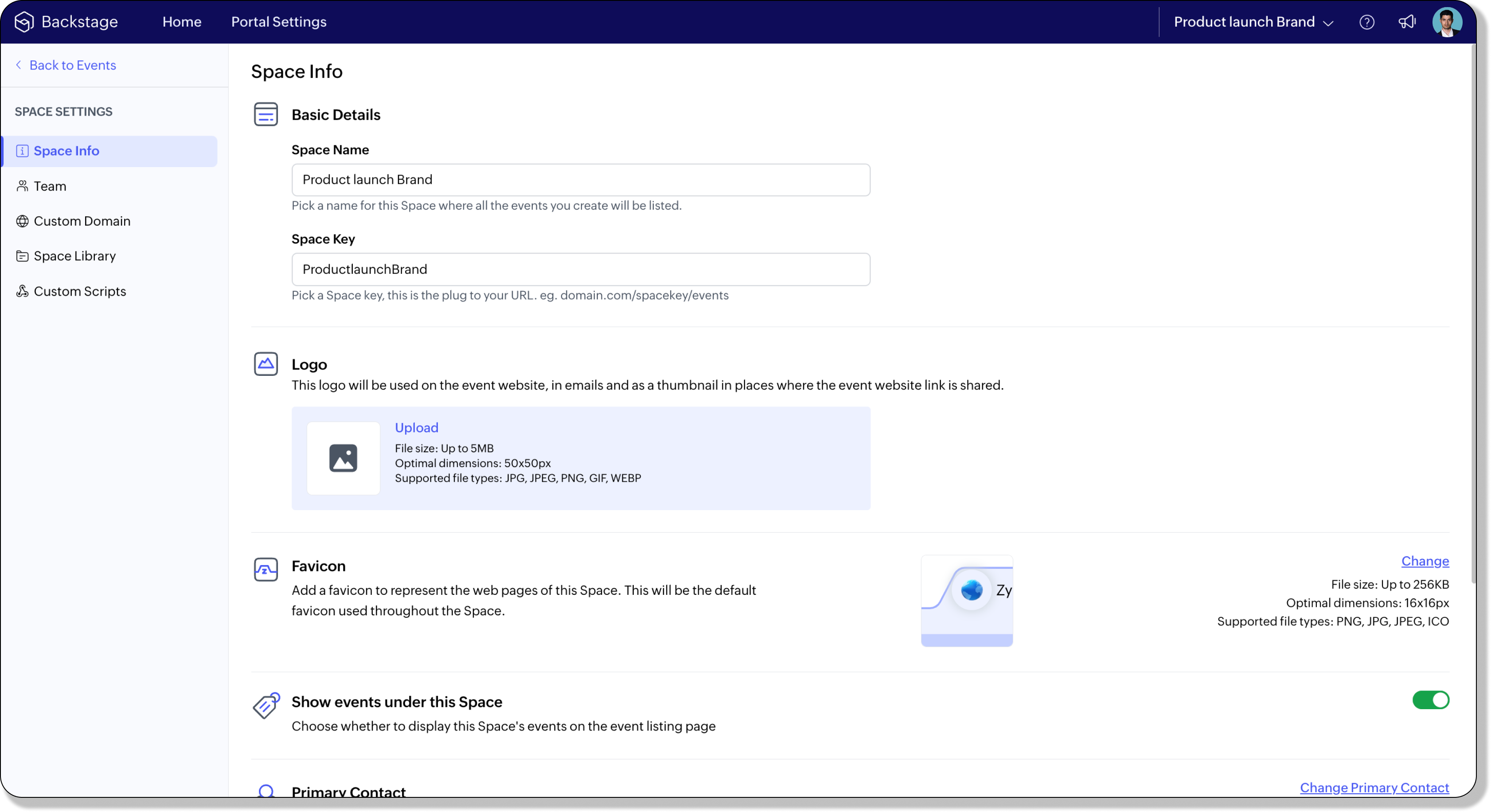Open Custom Domain settings
The image size is (1491, 812).
pyautogui.click(x=82, y=221)
